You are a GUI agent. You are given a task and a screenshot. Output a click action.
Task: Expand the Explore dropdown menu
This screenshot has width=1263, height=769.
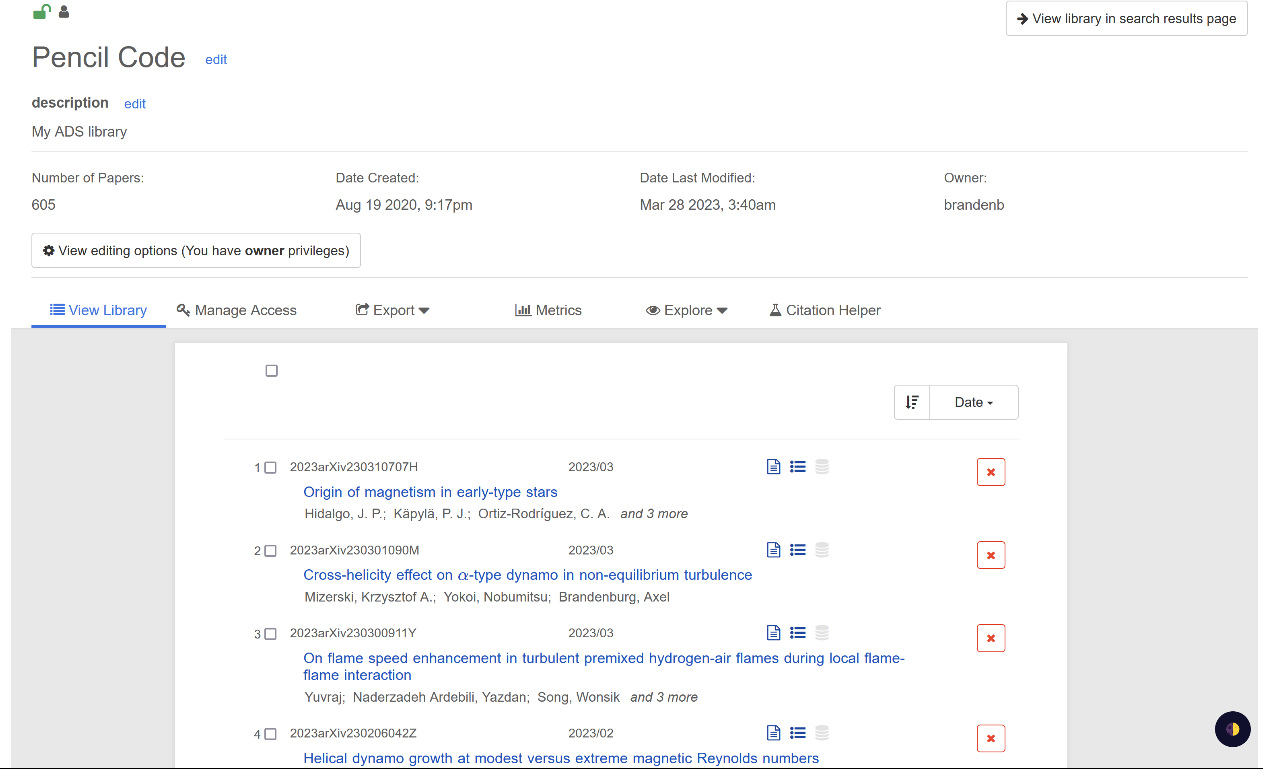point(687,310)
